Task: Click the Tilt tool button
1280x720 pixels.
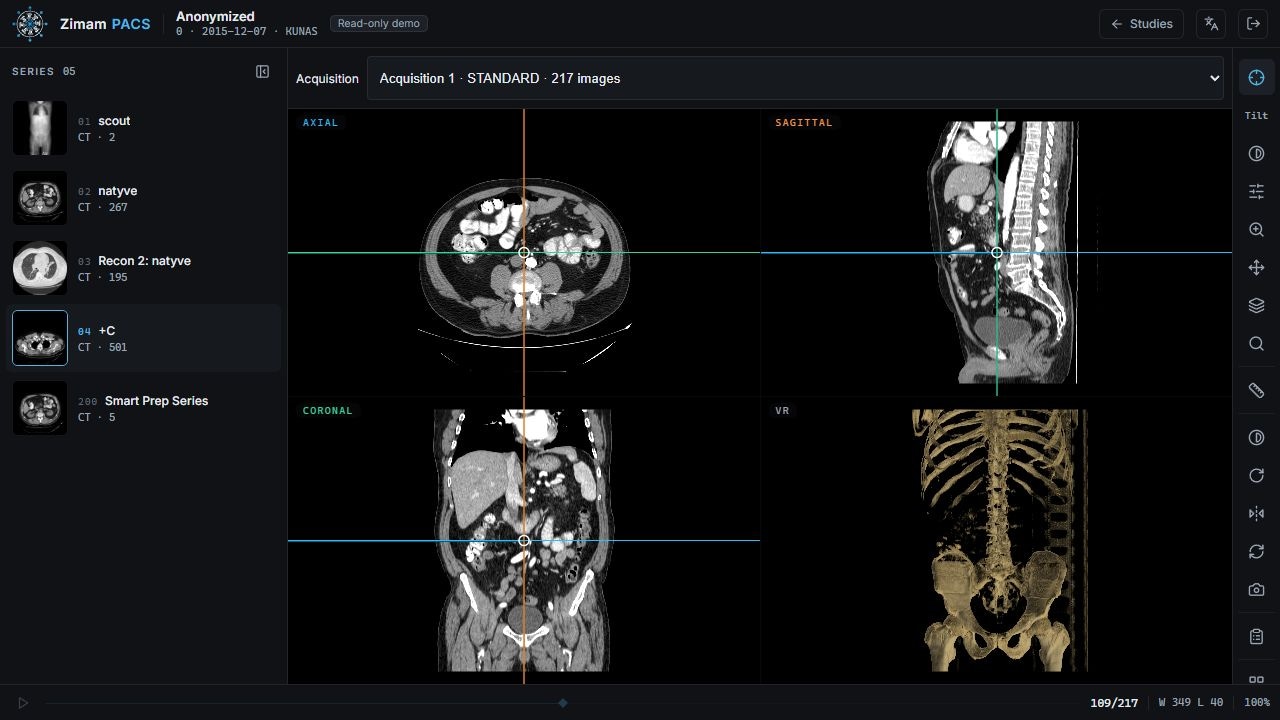Action: pyautogui.click(x=1256, y=116)
